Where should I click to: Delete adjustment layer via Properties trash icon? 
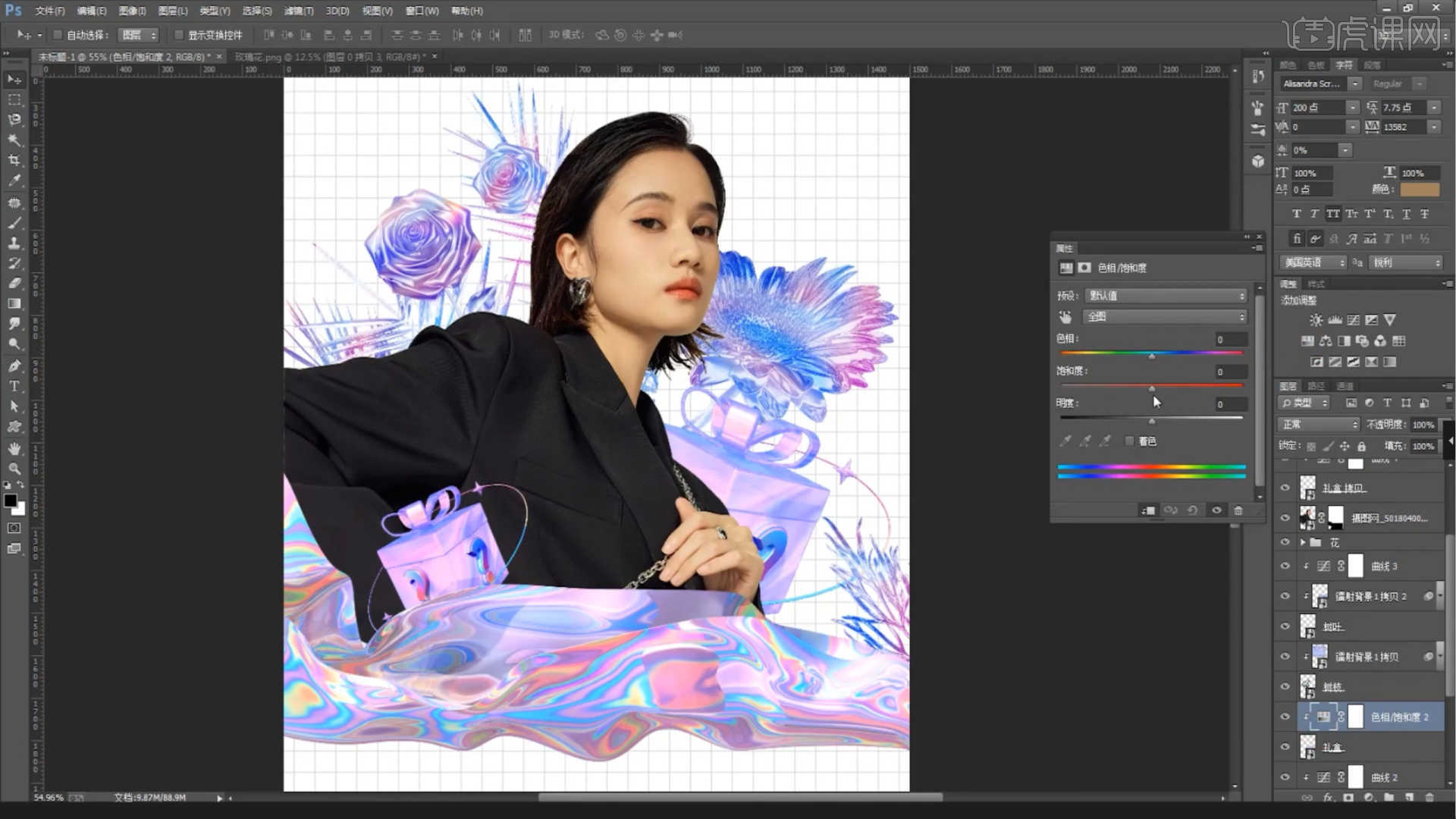pos(1238,510)
